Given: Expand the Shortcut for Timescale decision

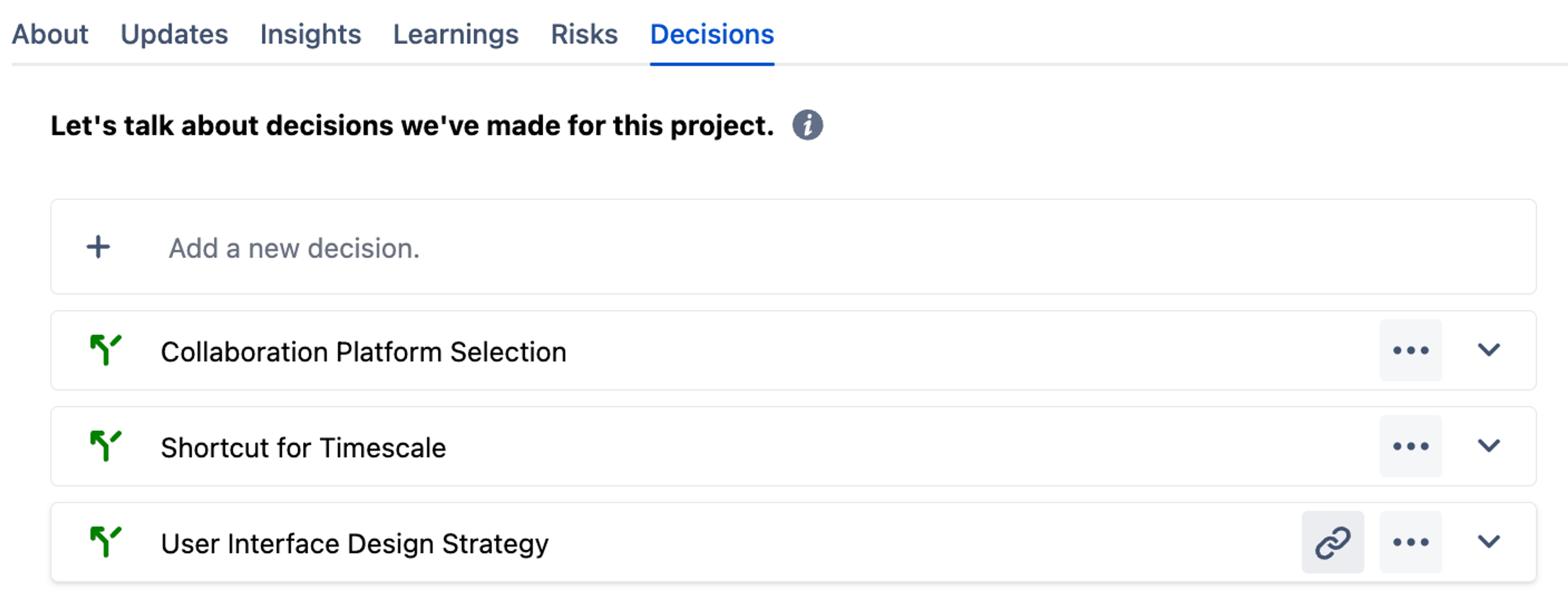Looking at the screenshot, I should click(1488, 445).
